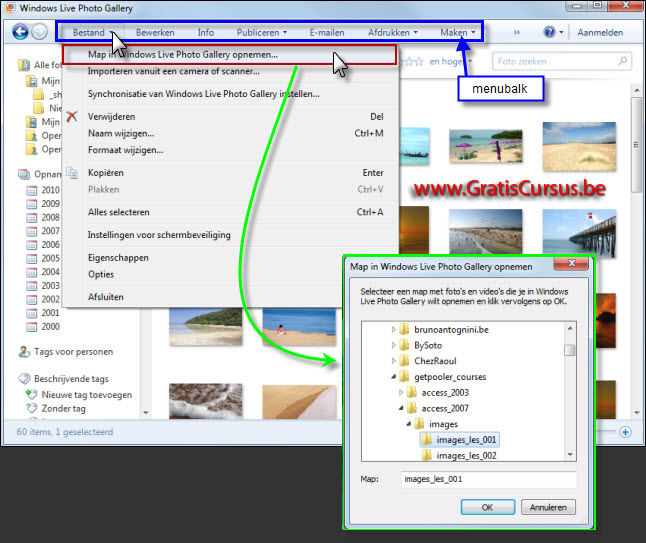Expand the ChezRaoul folder node
This screenshot has width=646, height=543.
(x=393, y=360)
